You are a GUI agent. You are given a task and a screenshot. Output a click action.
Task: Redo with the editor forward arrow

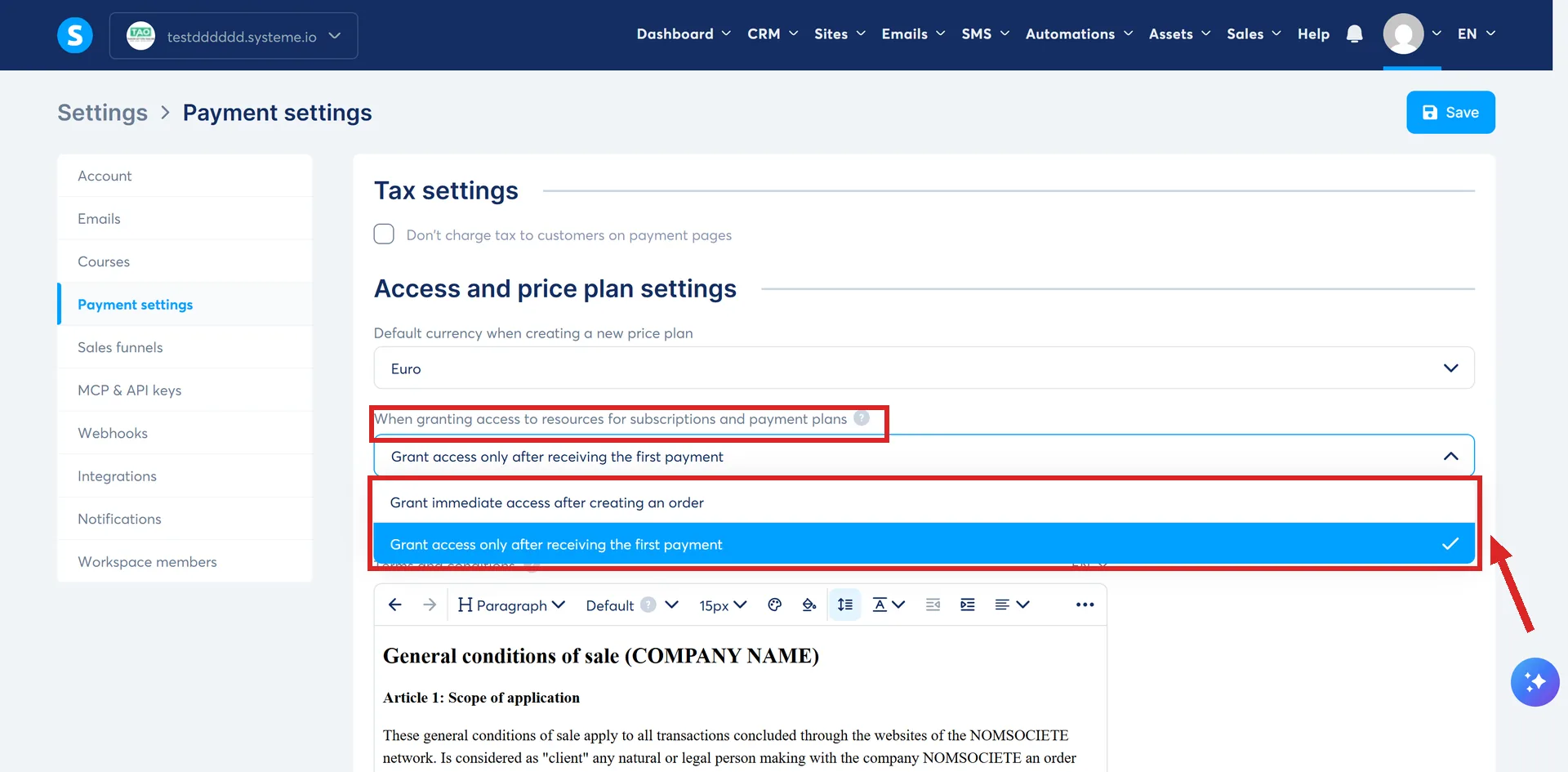tap(430, 605)
